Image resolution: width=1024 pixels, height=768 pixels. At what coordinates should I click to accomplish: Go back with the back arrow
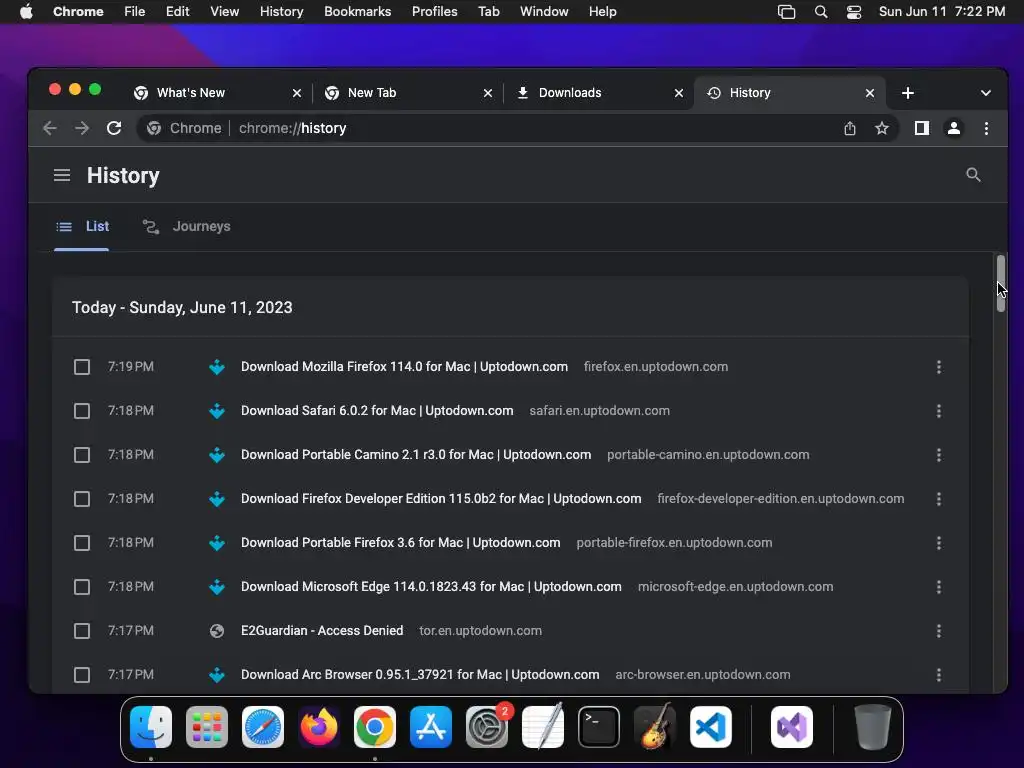click(50, 128)
